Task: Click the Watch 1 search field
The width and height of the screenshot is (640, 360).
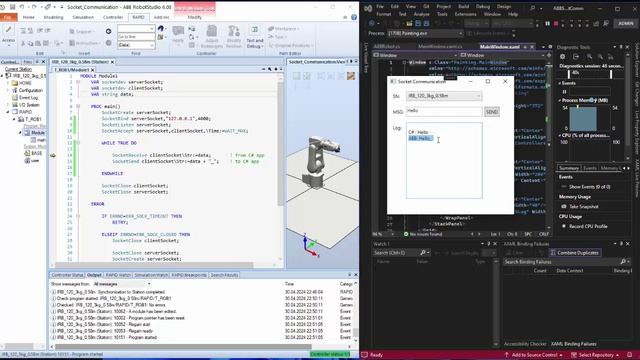Action: [x=401, y=253]
